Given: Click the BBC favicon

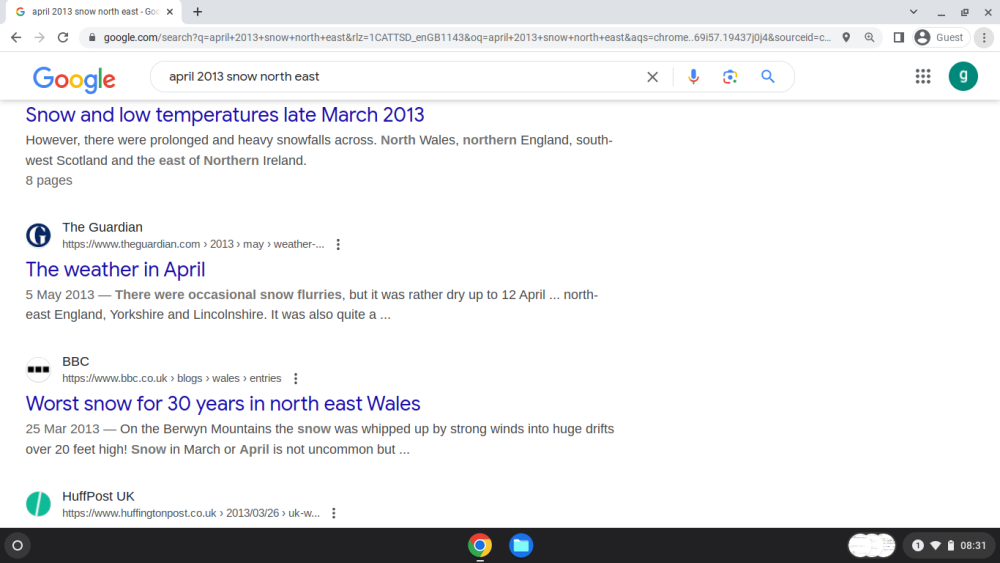Looking at the screenshot, I should 38,369.
